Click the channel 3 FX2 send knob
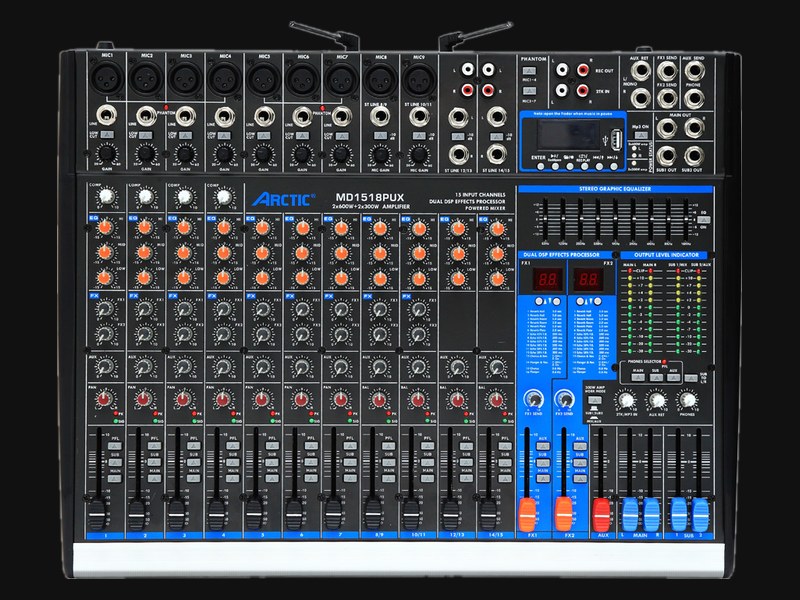The height and width of the screenshot is (600, 800). point(184,334)
